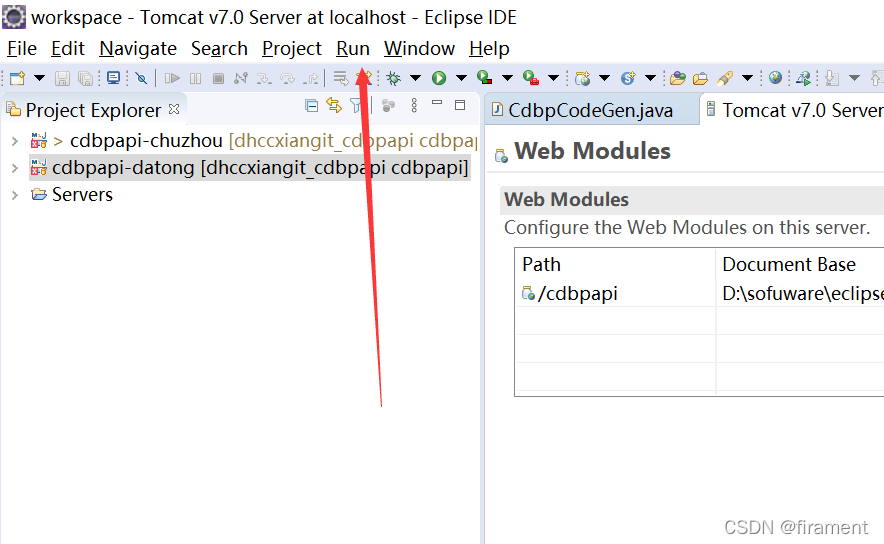884x544 pixels.
Task: Click the Step Into icon
Action: (264, 78)
